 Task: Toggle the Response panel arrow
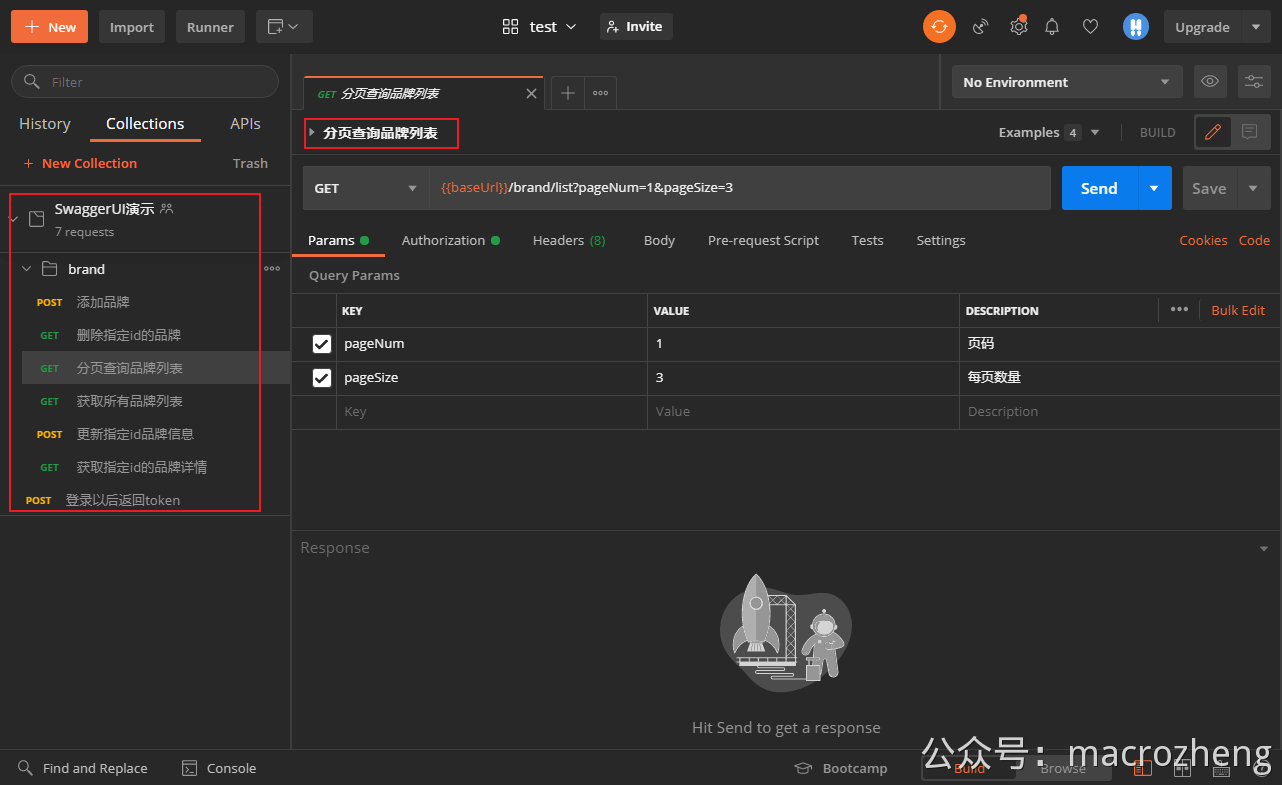(1264, 549)
